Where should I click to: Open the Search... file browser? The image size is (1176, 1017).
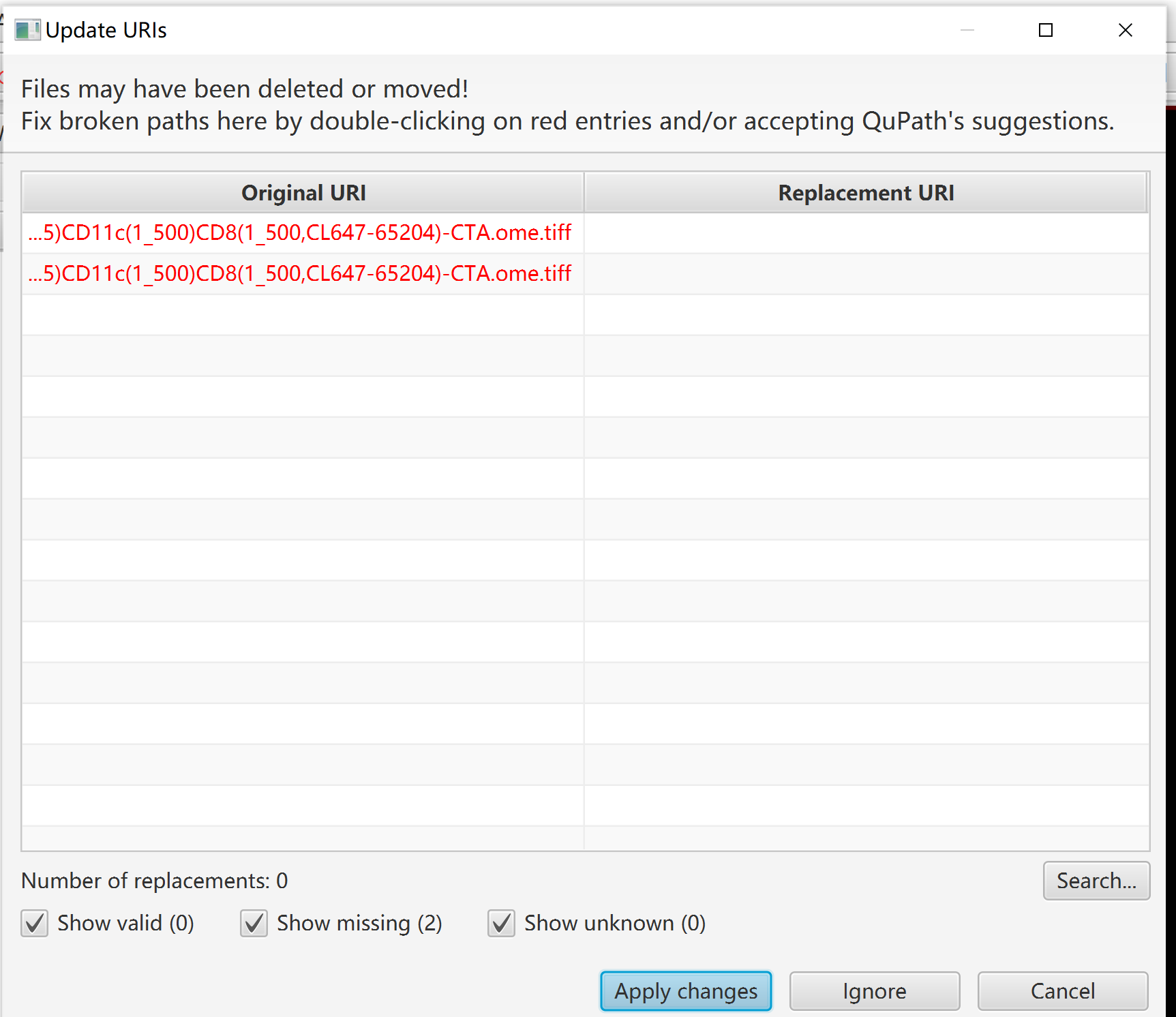tap(1096, 881)
